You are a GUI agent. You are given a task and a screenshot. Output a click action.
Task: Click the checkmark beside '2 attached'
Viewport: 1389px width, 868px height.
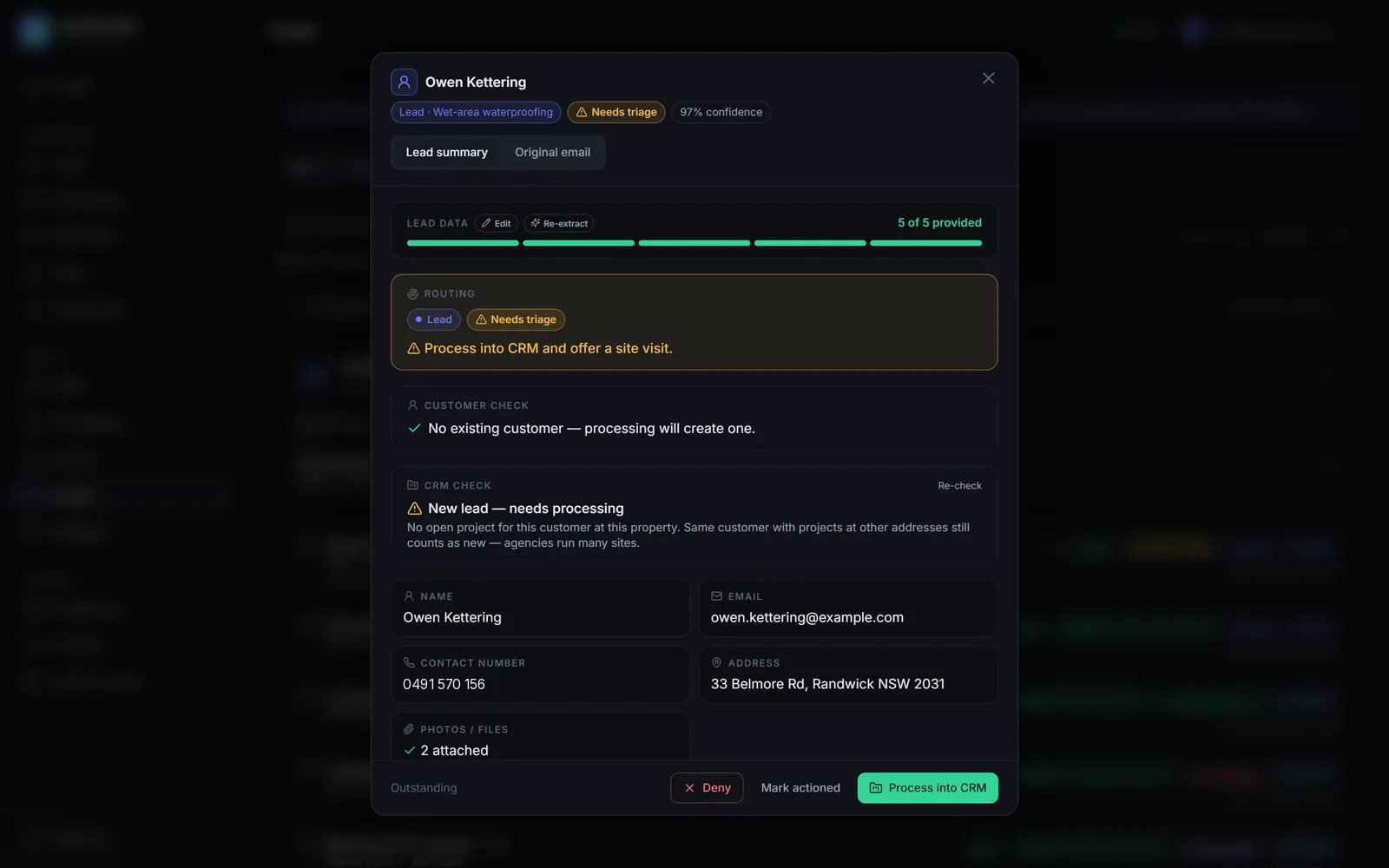click(410, 751)
